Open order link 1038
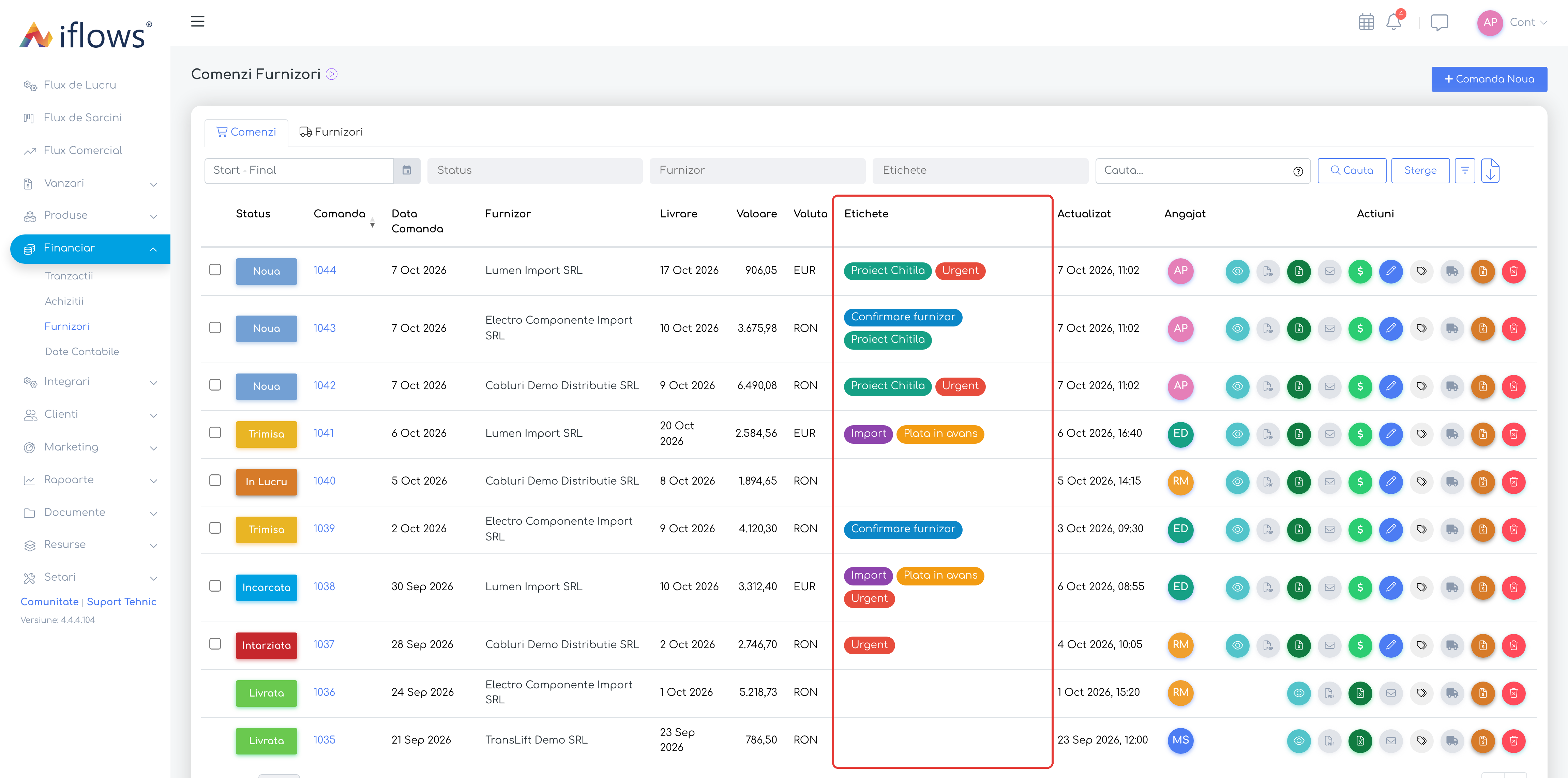1568x778 pixels. click(324, 586)
